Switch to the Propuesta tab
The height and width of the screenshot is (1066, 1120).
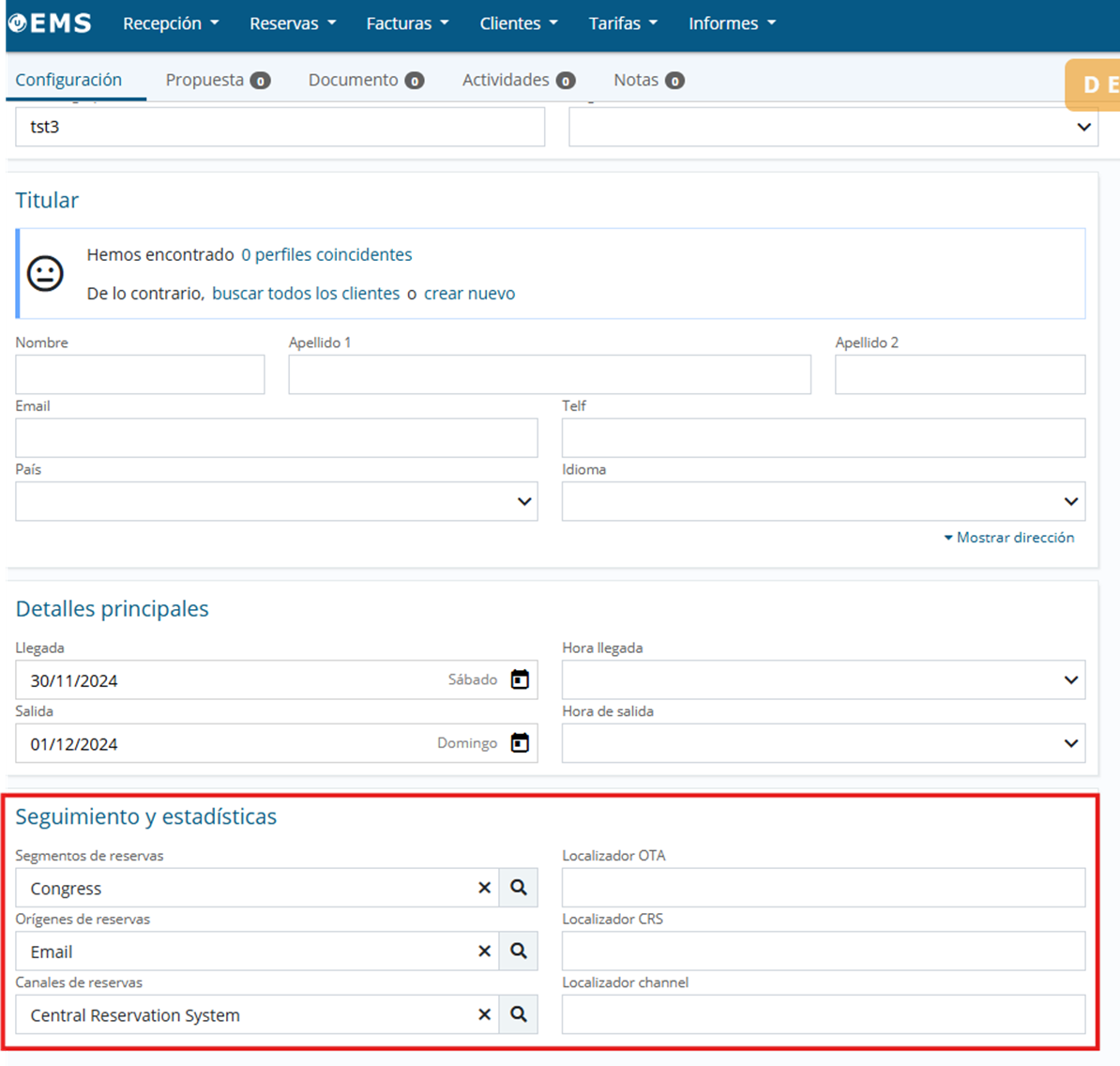(x=217, y=80)
